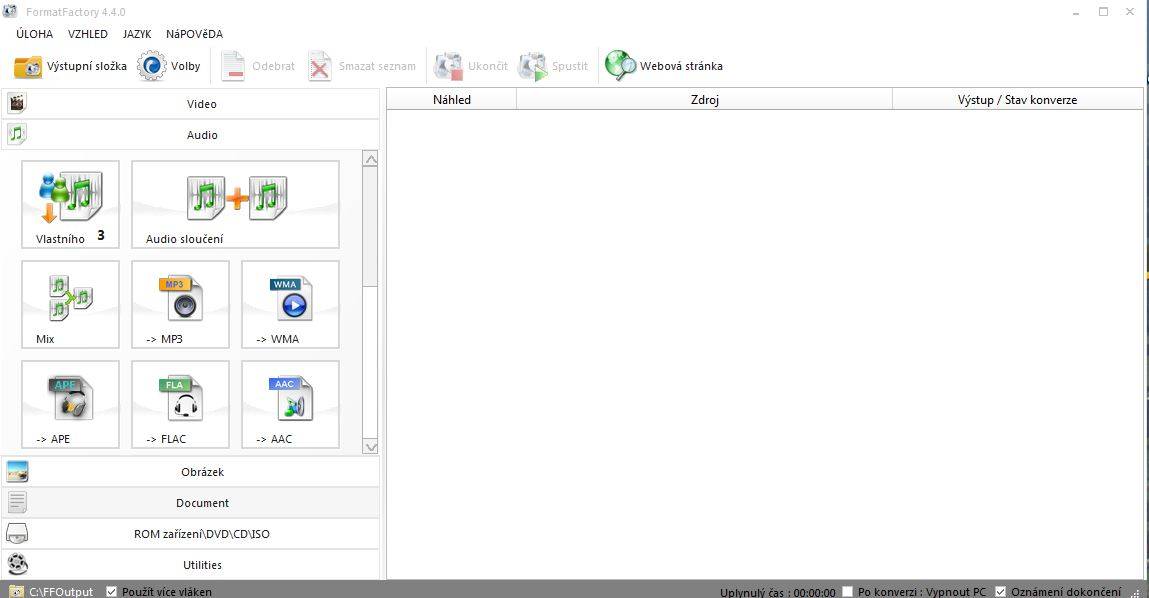
Task: Open the ÚLOHA menu
Action: point(34,34)
